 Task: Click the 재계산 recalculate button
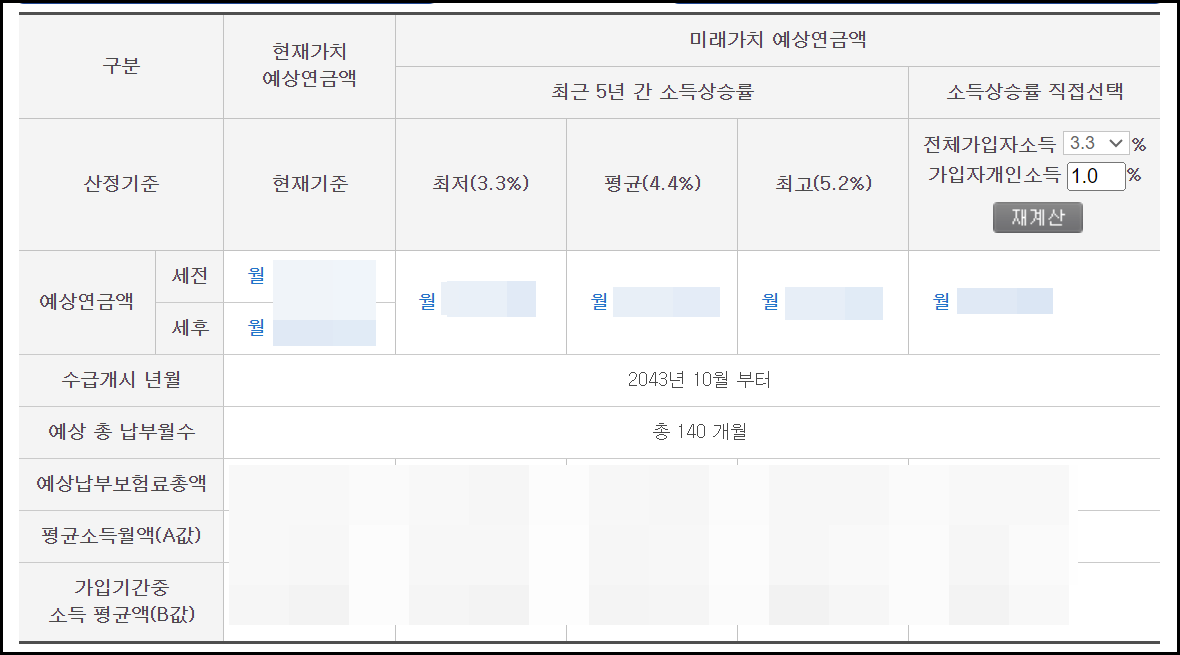[x=1037, y=215]
